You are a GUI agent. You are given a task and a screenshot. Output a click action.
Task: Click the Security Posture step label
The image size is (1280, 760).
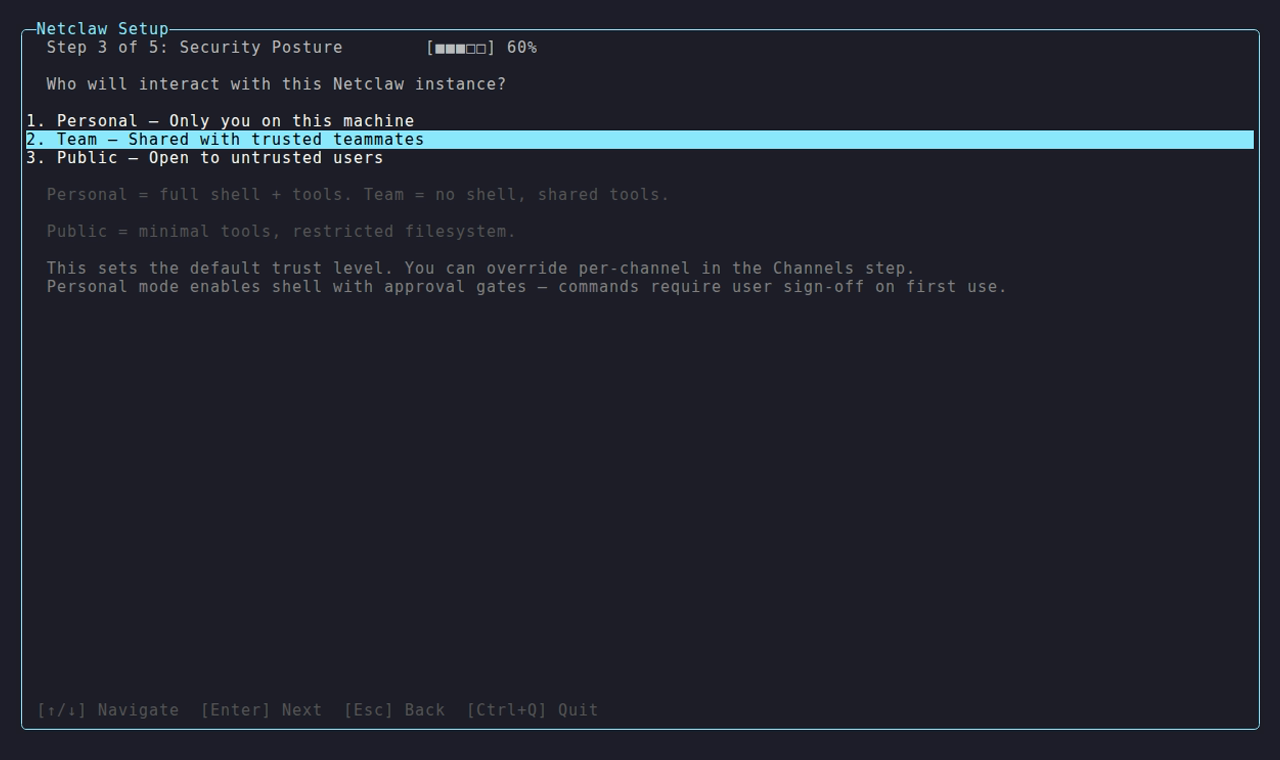(x=261, y=48)
